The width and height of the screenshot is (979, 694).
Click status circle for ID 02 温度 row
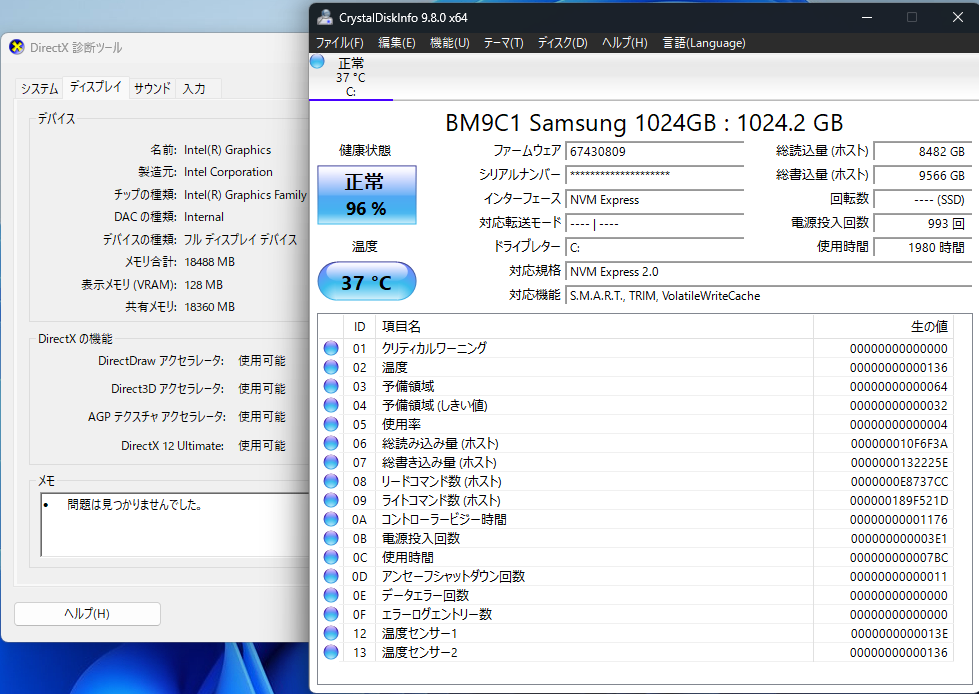pyautogui.click(x=331, y=367)
